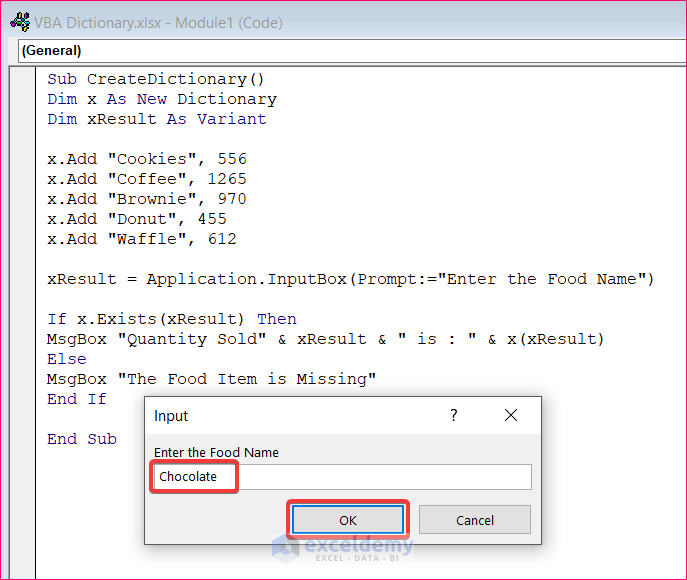This screenshot has height=580, width=687.
Task: Close the Input dialog with X
Action: click(x=511, y=415)
